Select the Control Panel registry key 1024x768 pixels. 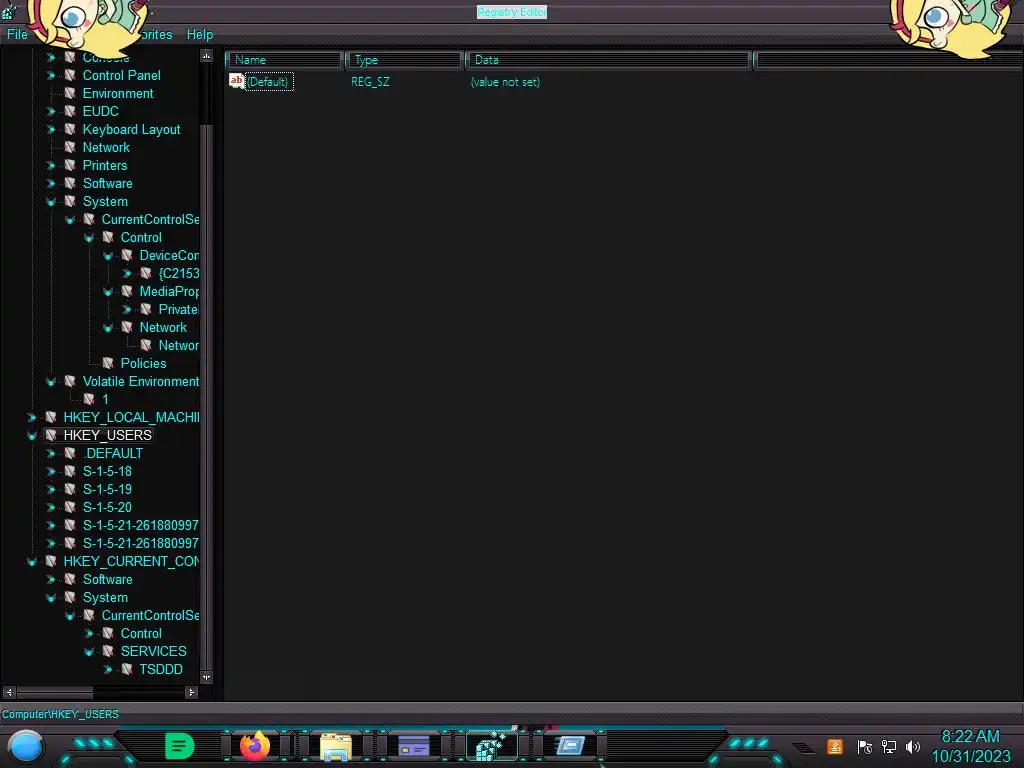(x=121, y=75)
